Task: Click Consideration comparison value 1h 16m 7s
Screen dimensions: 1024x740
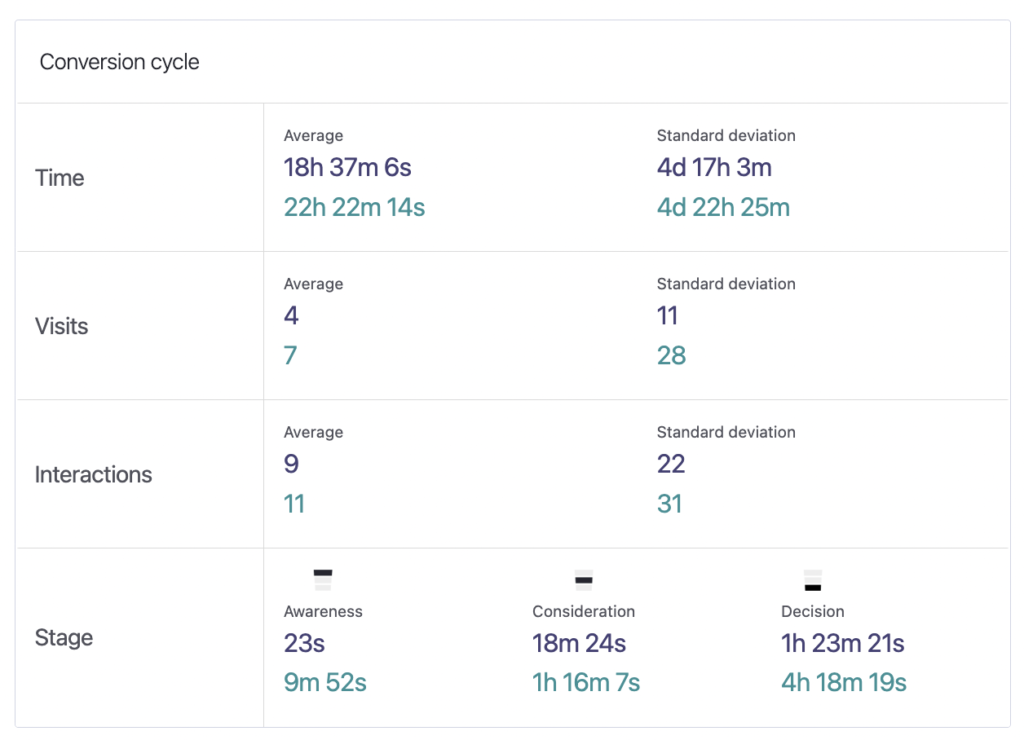Action: 586,683
